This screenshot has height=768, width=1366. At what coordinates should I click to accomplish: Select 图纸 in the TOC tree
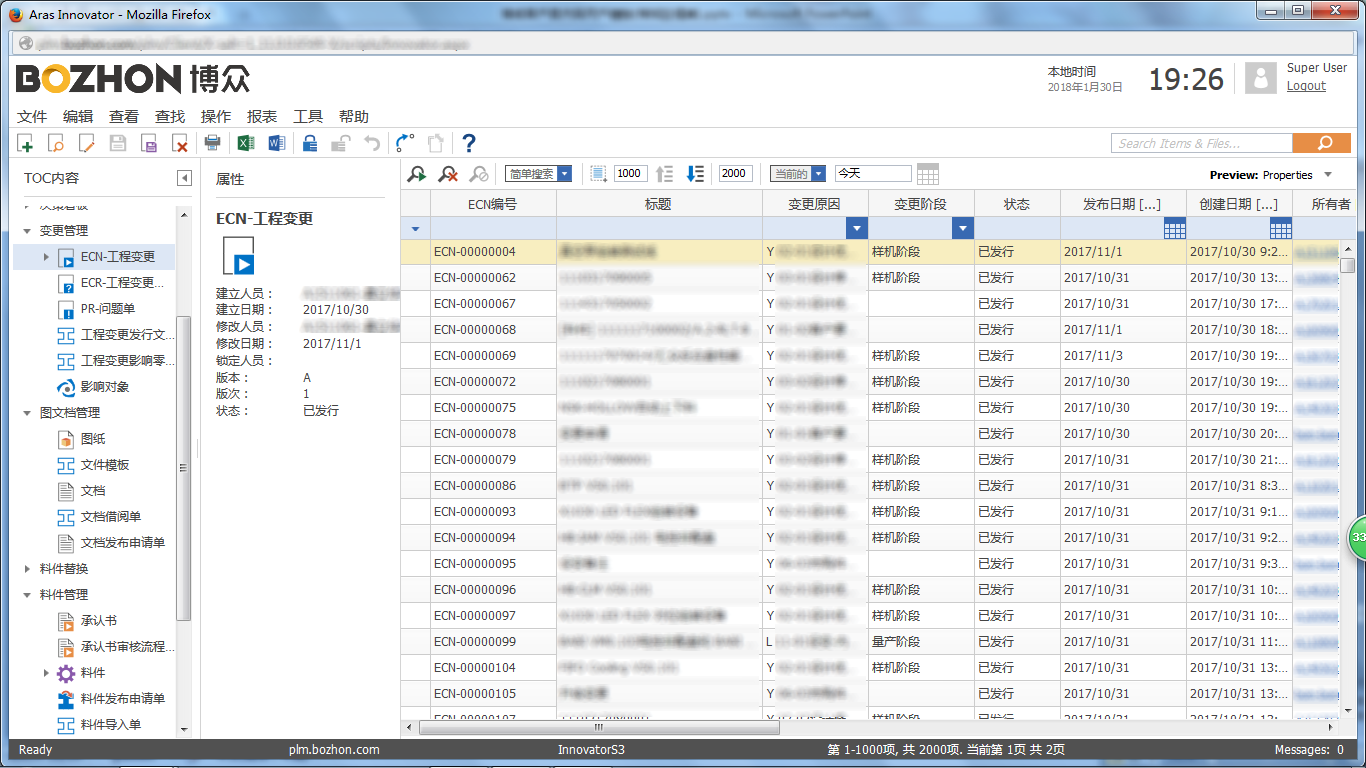point(93,439)
